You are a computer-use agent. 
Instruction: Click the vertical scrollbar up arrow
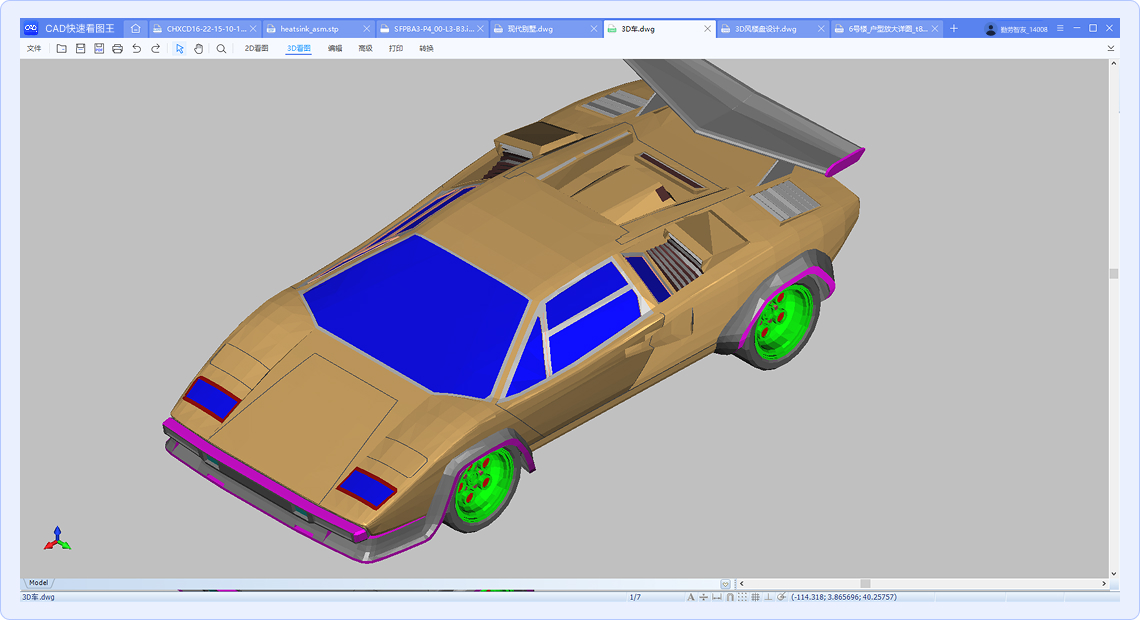1113,64
